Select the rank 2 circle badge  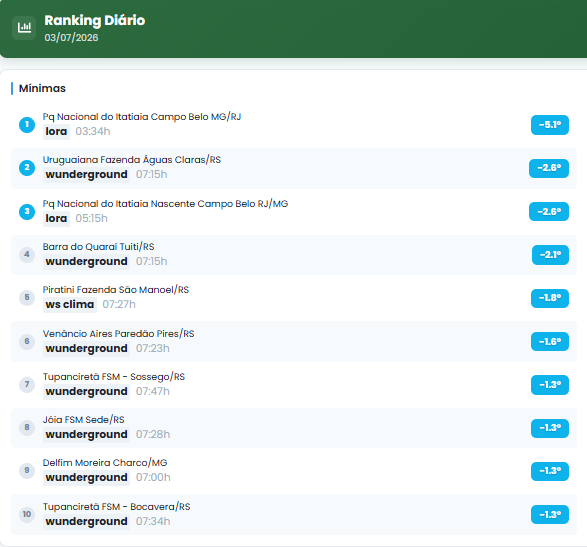[27, 168]
